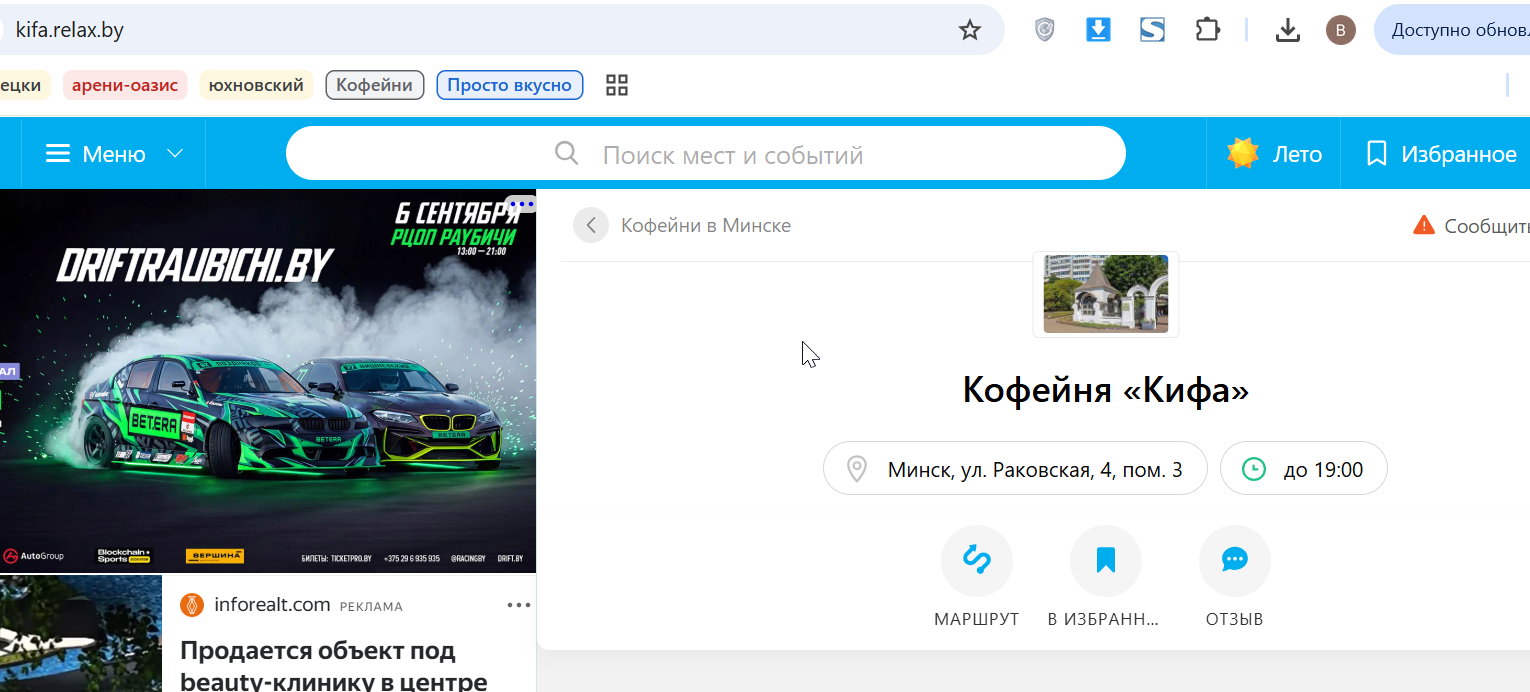Click the Маршрут route icon
Image resolution: width=1530 pixels, height=692 pixels.
tap(977, 561)
